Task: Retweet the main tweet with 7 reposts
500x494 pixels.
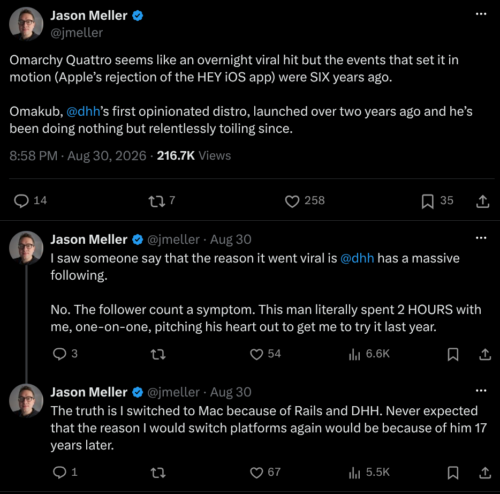Action: [x=156, y=201]
